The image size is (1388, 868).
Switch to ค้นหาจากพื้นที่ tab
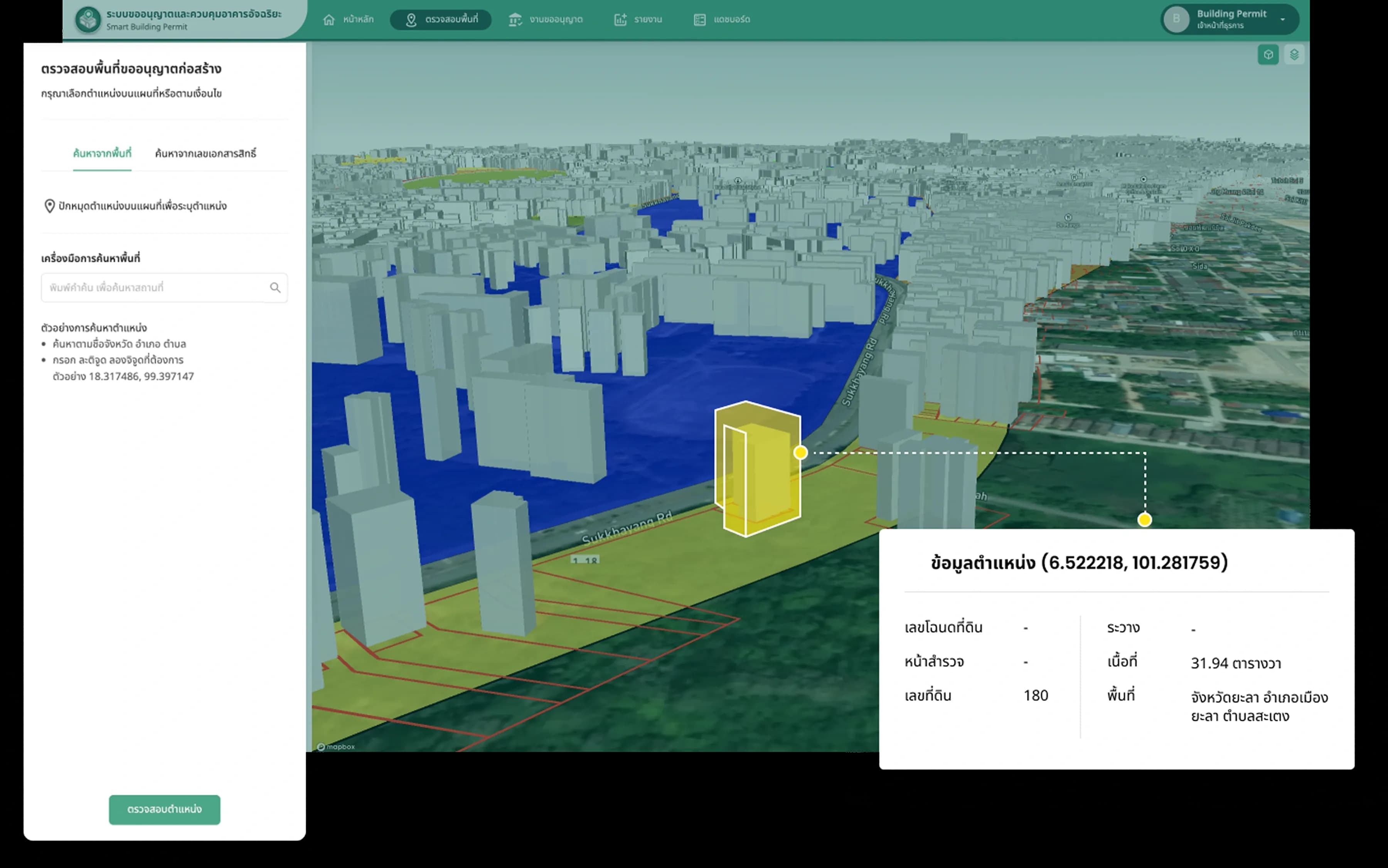(x=102, y=153)
